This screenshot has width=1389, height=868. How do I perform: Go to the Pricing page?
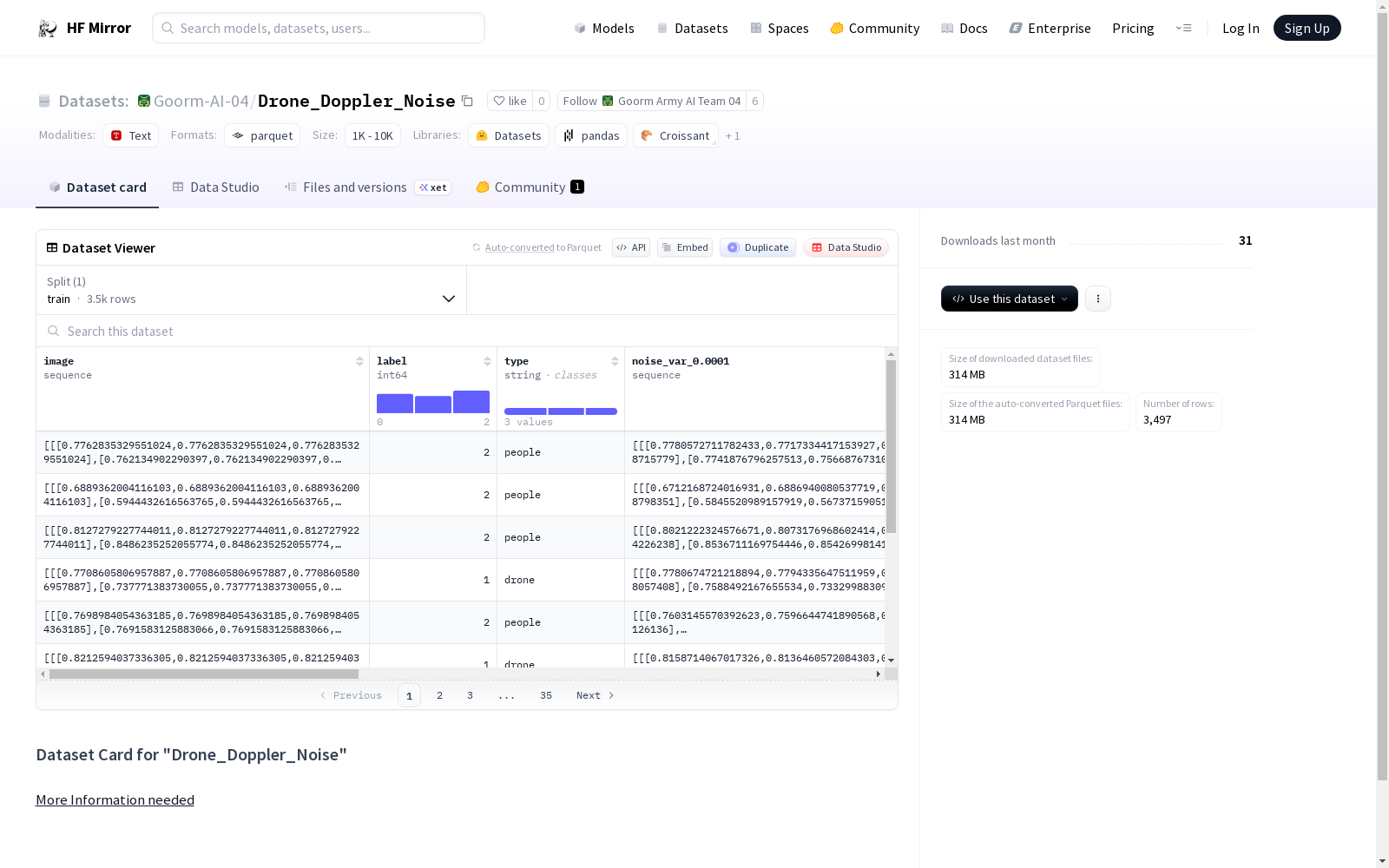point(1133,28)
